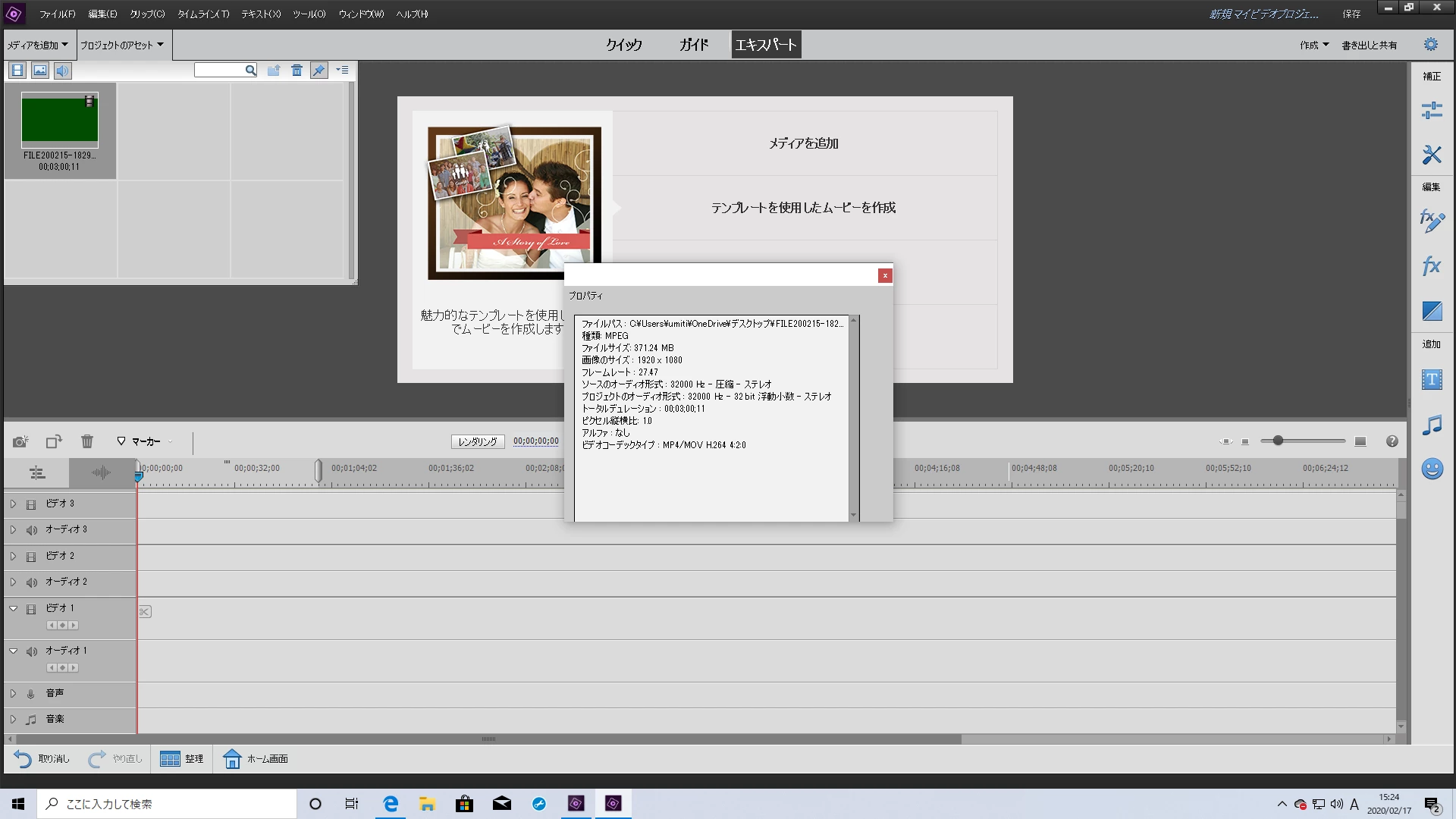This screenshot has width=1456, height=819.
Task: Open the タイムライン menu
Action: click(x=203, y=14)
